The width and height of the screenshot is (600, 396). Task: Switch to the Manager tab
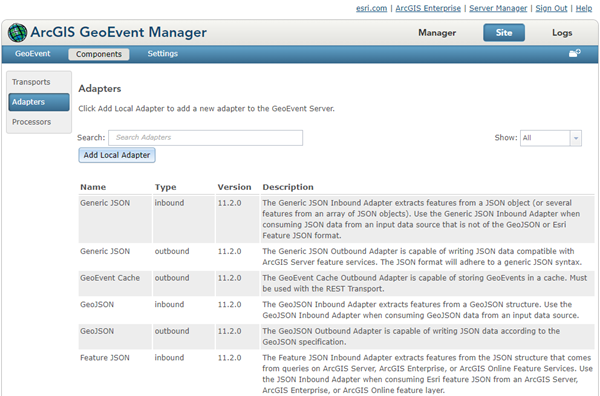(437, 33)
